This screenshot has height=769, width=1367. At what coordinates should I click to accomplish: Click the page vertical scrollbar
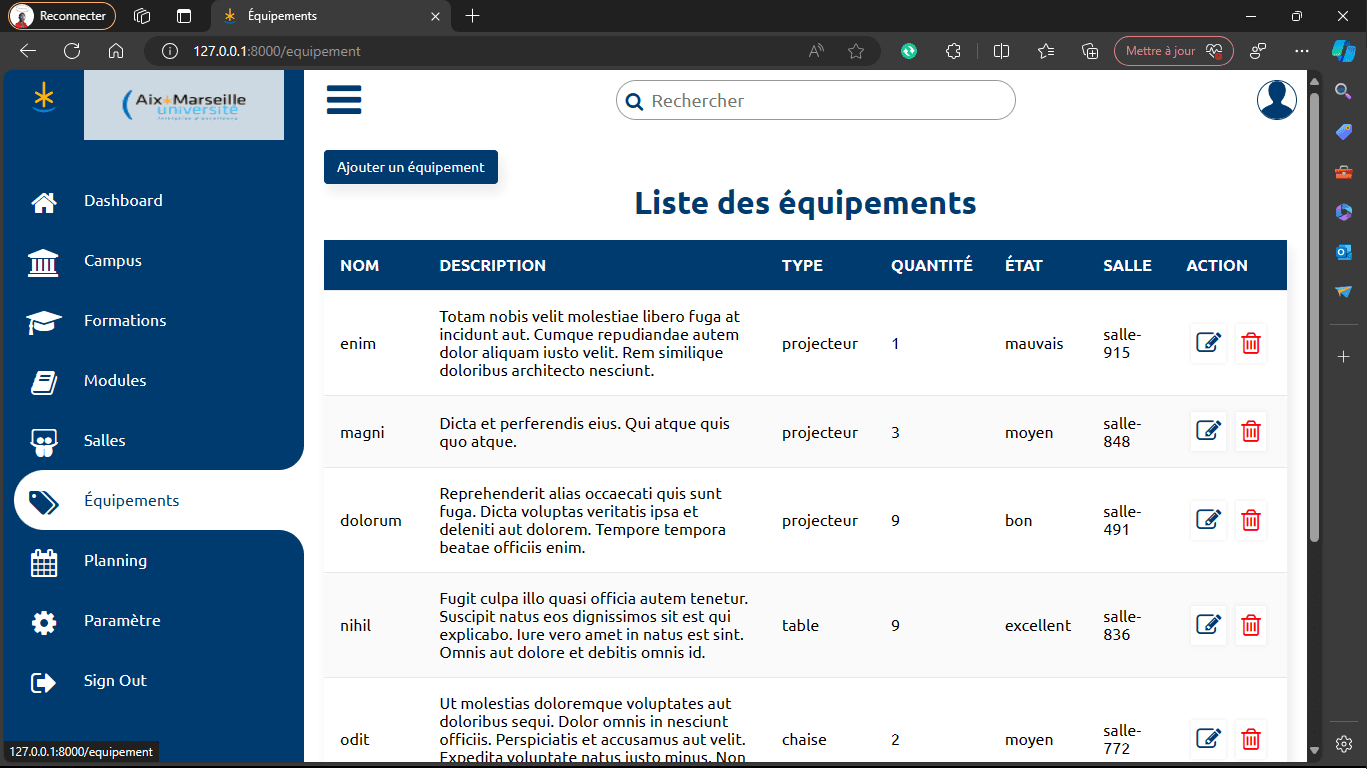1314,320
